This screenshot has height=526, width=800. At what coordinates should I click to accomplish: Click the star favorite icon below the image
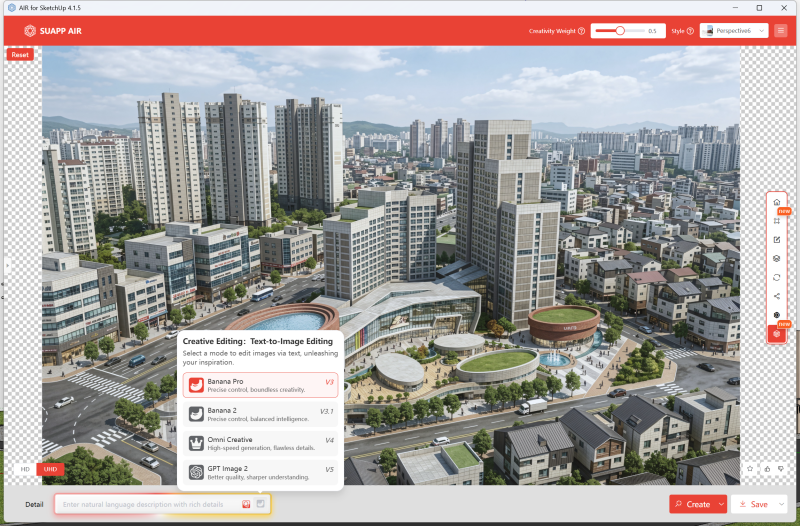pos(750,468)
